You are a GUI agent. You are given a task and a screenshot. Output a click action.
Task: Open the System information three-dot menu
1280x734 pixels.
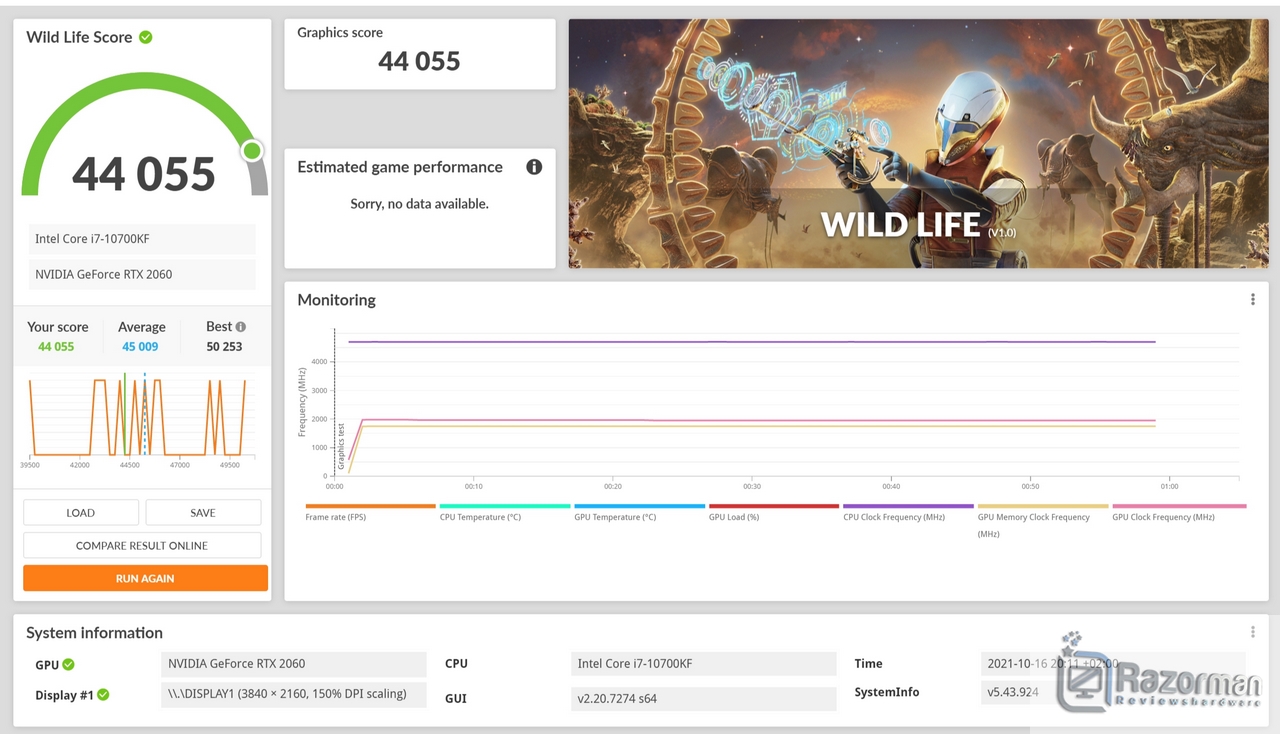(1252, 632)
